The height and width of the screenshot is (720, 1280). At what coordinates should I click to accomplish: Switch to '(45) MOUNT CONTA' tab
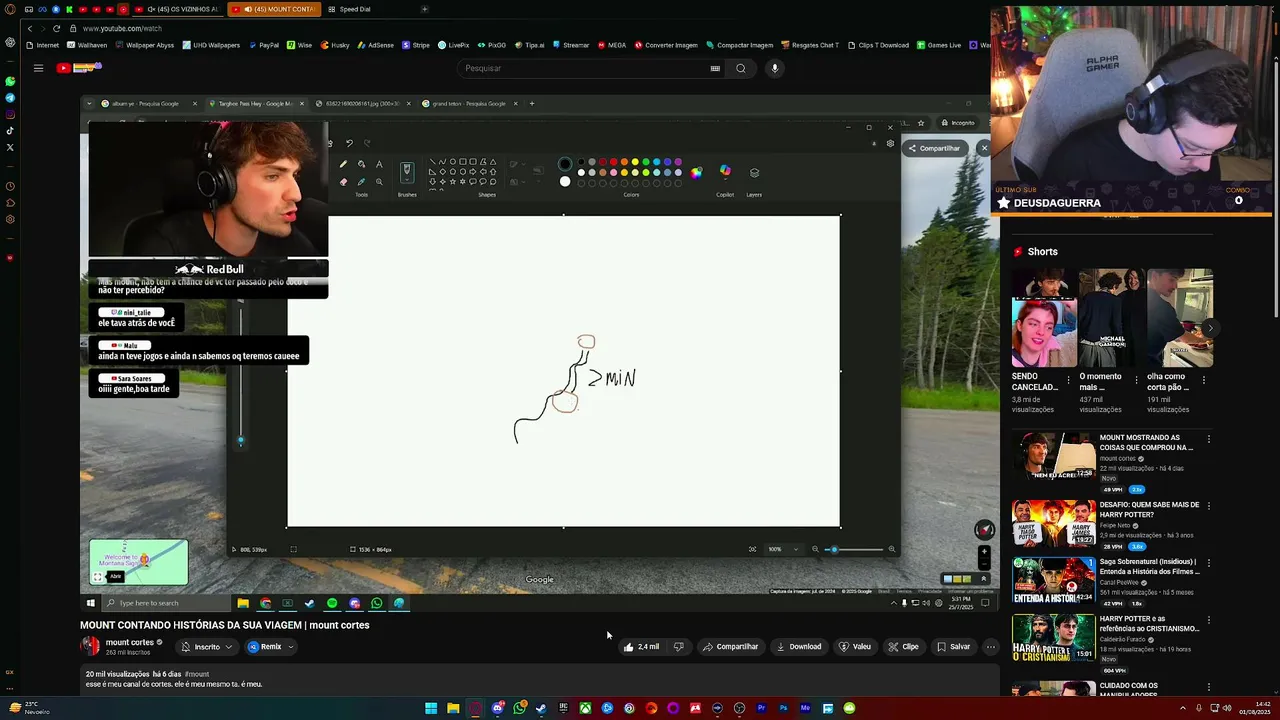coord(275,9)
